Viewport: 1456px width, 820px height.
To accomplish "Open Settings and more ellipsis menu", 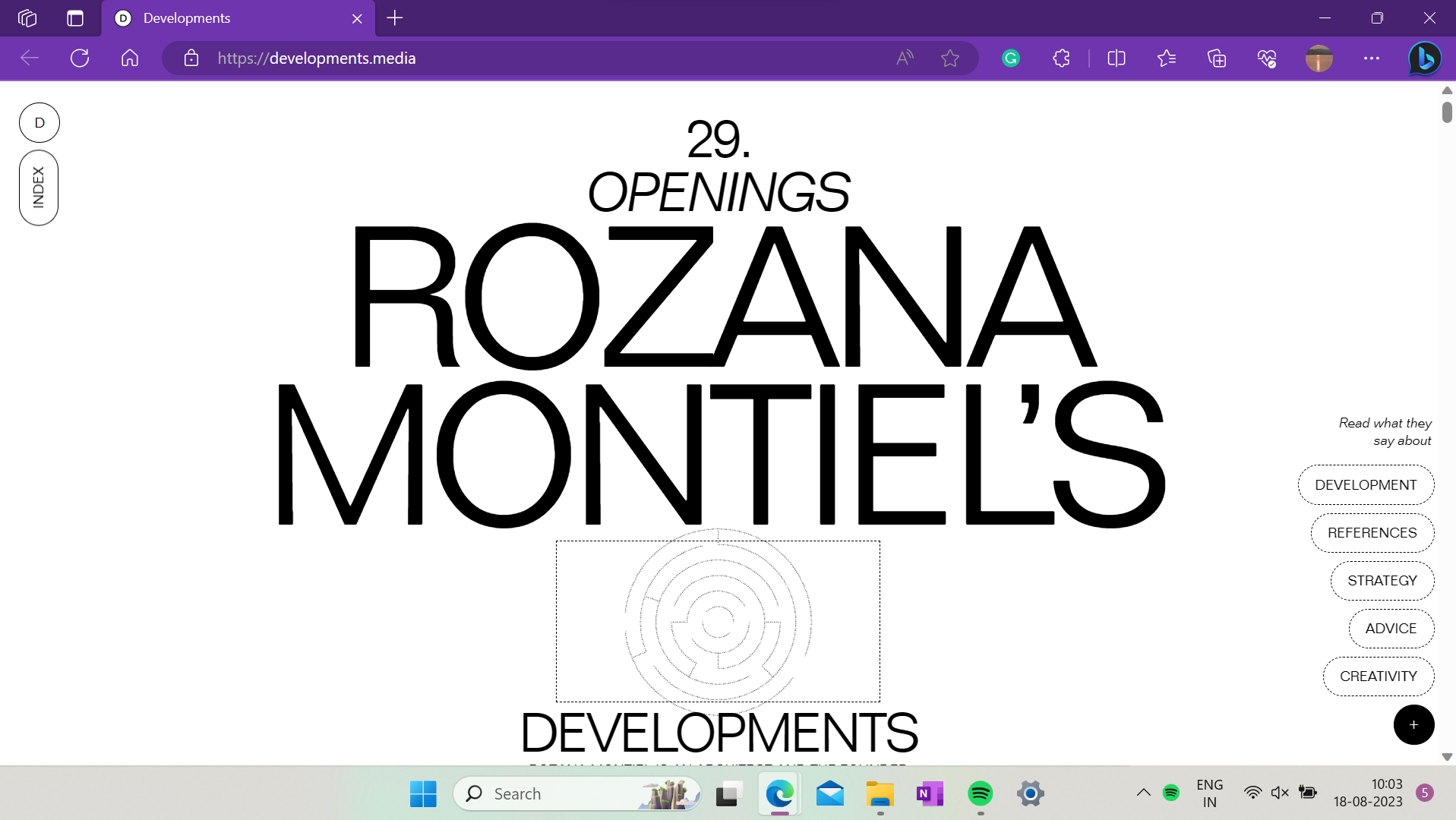I will point(1371,58).
